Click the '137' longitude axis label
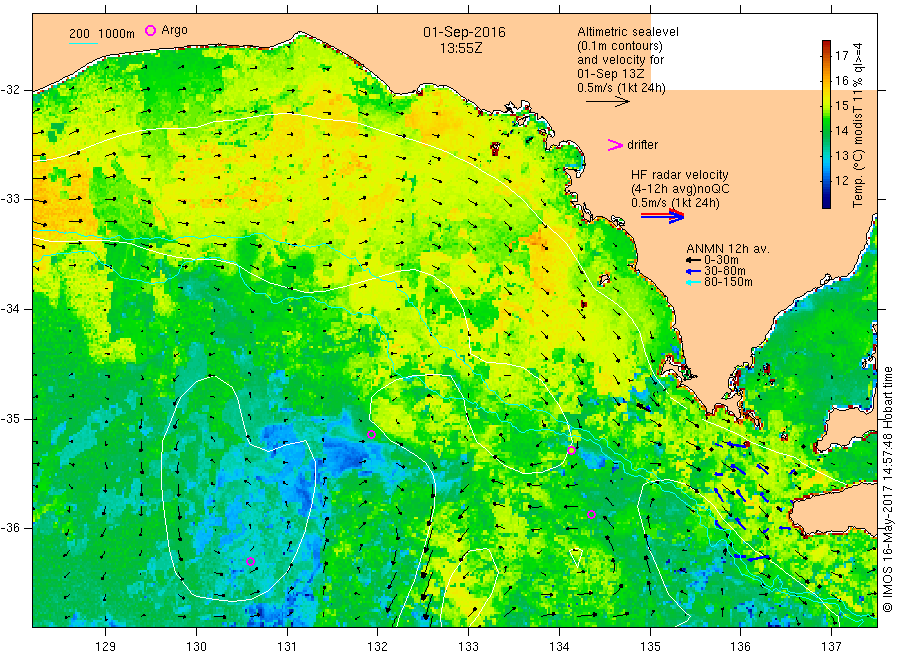900x660 pixels. tap(831, 646)
